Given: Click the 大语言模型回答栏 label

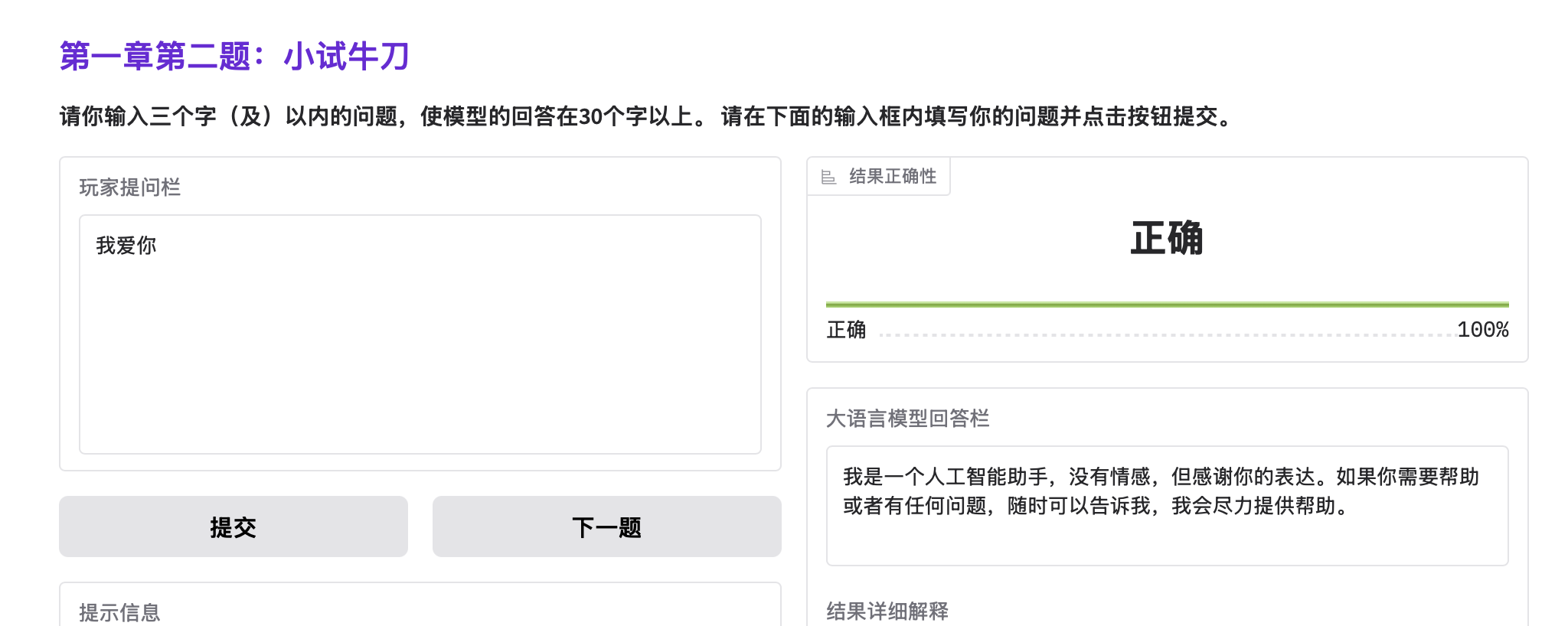Looking at the screenshot, I should click(x=907, y=419).
